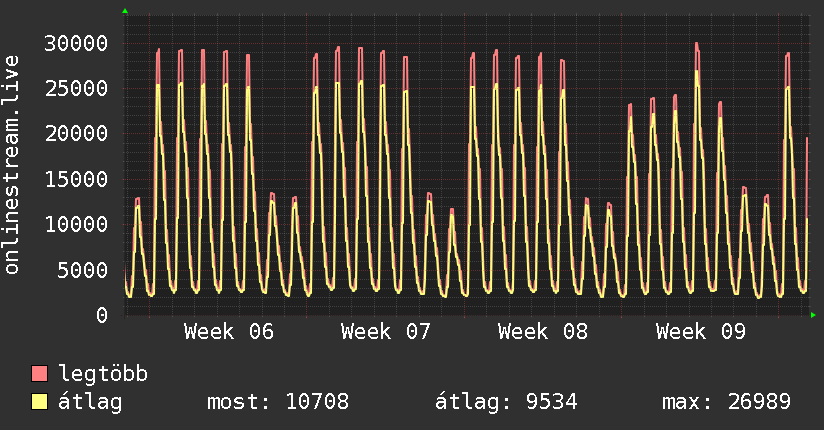Click the 'legtöbb' legend label
Screen dimensions: 824x430
[x=103, y=374]
